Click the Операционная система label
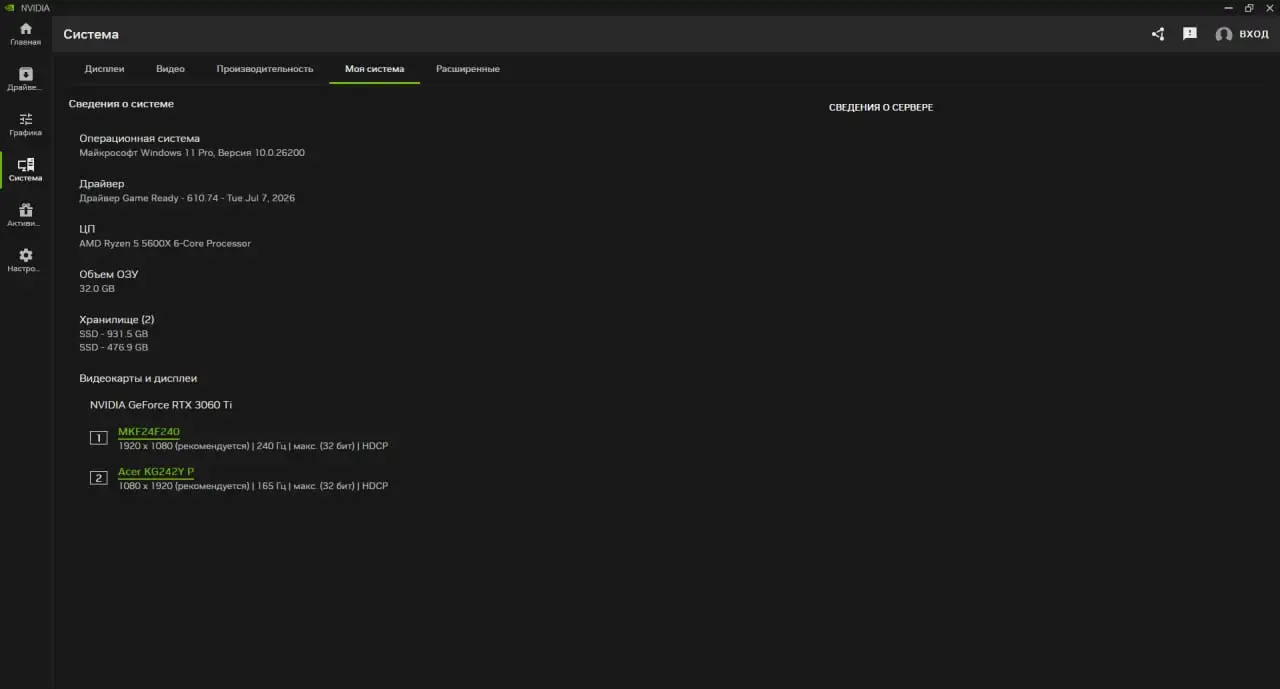This screenshot has height=689, width=1280. point(140,139)
